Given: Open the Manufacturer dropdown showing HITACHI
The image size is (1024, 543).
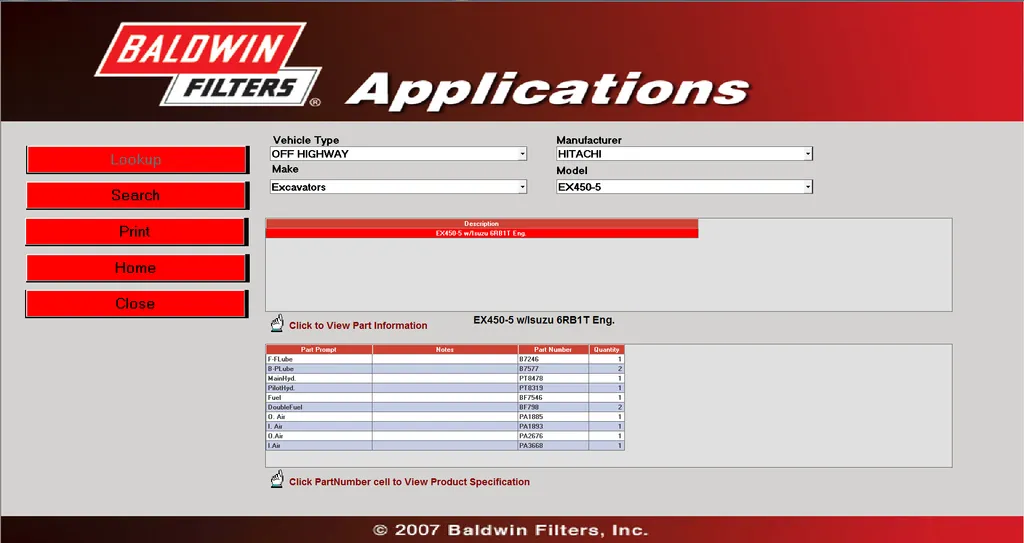Looking at the screenshot, I should click(808, 154).
